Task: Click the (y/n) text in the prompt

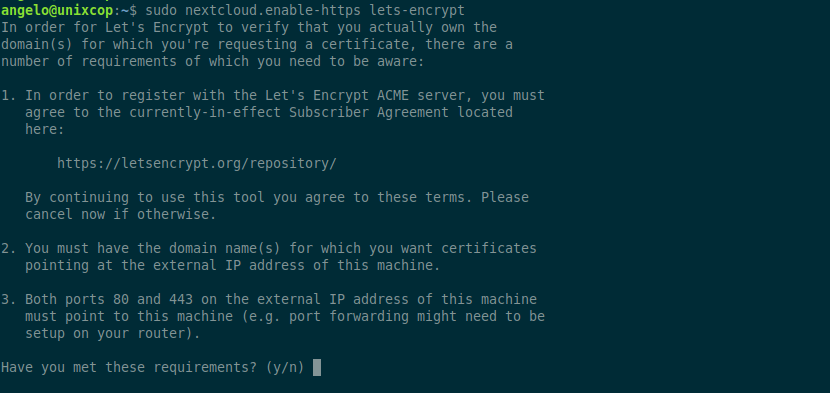Action: point(285,367)
